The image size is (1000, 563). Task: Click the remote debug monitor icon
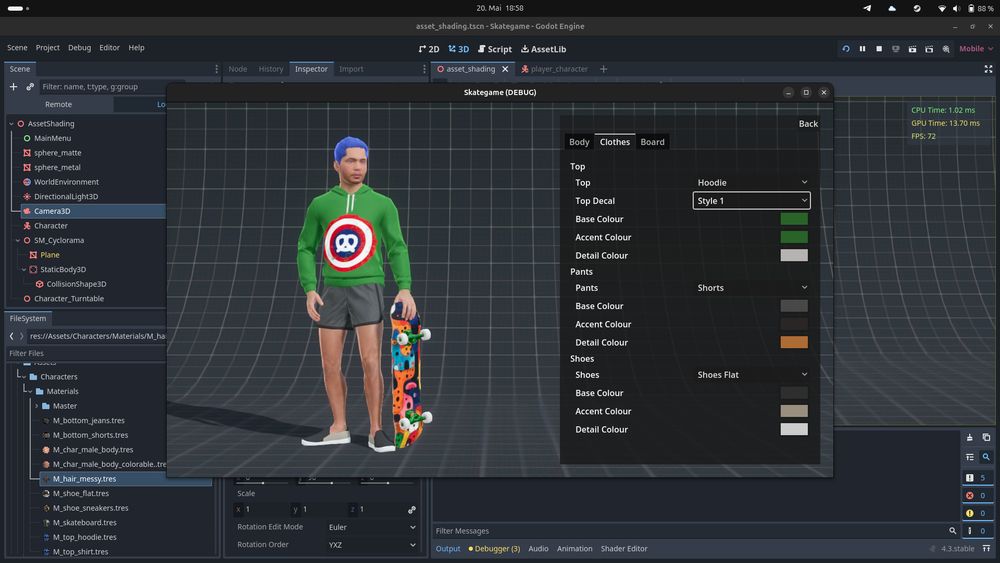[x=895, y=48]
